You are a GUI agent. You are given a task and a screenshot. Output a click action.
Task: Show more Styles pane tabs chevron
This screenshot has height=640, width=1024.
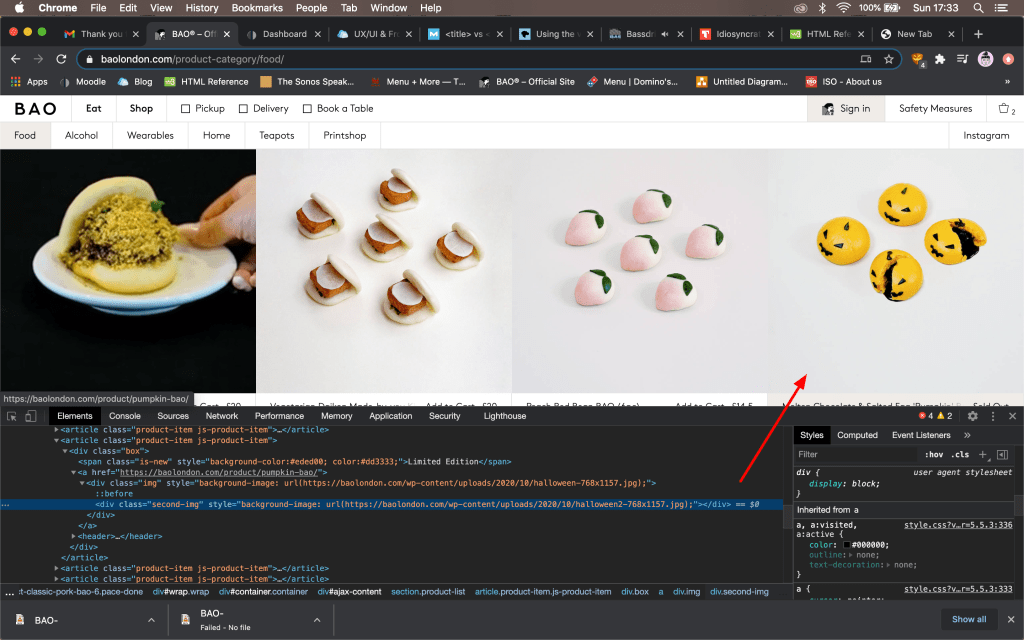pos(967,435)
